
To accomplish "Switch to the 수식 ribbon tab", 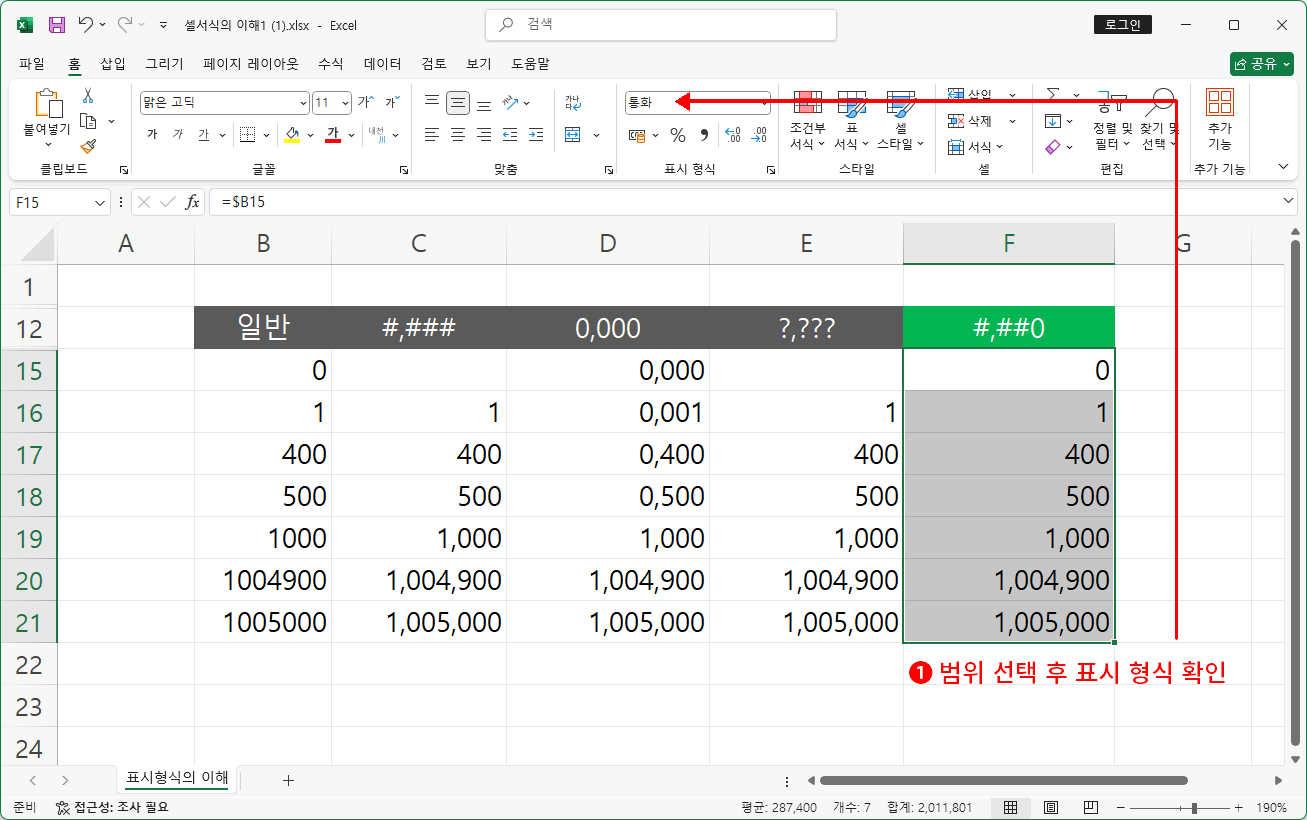I will (331, 64).
